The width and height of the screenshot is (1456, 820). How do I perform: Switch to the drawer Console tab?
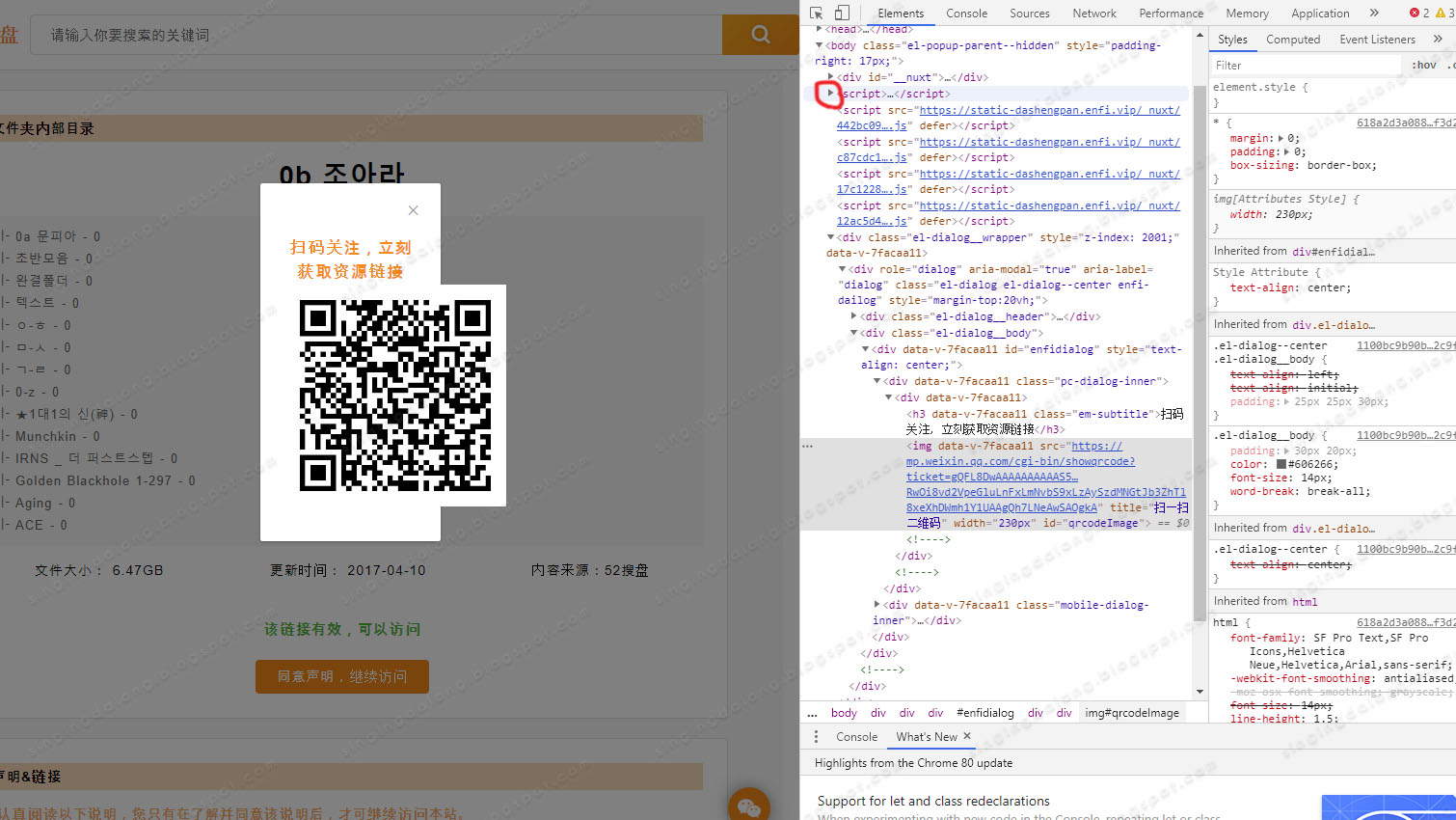coord(856,737)
